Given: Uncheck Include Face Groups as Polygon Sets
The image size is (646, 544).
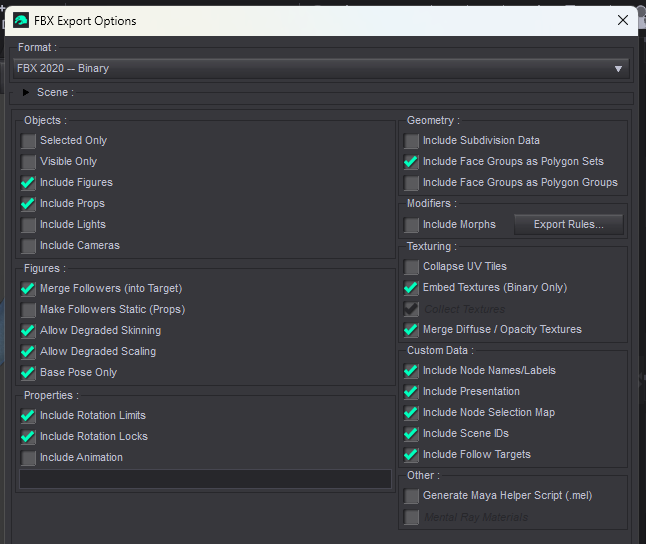Looking at the screenshot, I should [x=411, y=162].
